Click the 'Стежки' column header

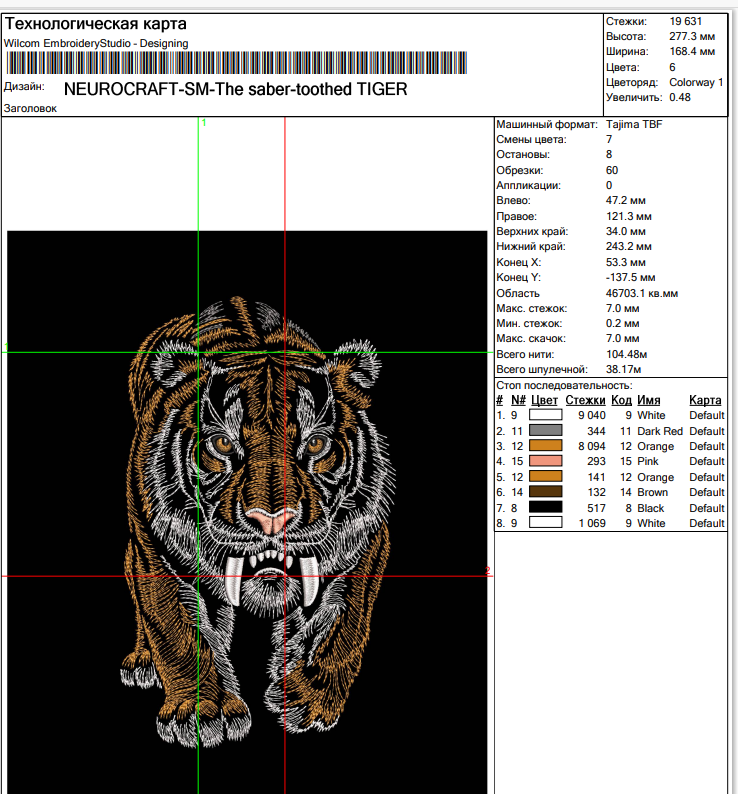[x=585, y=400]
